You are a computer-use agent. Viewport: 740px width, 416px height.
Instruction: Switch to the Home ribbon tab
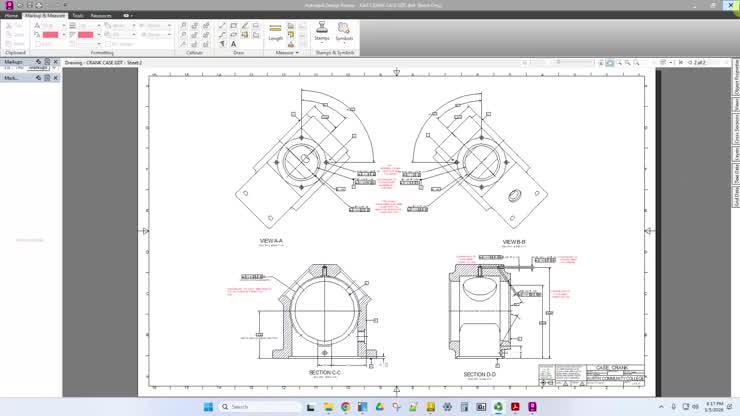[11, 16]
